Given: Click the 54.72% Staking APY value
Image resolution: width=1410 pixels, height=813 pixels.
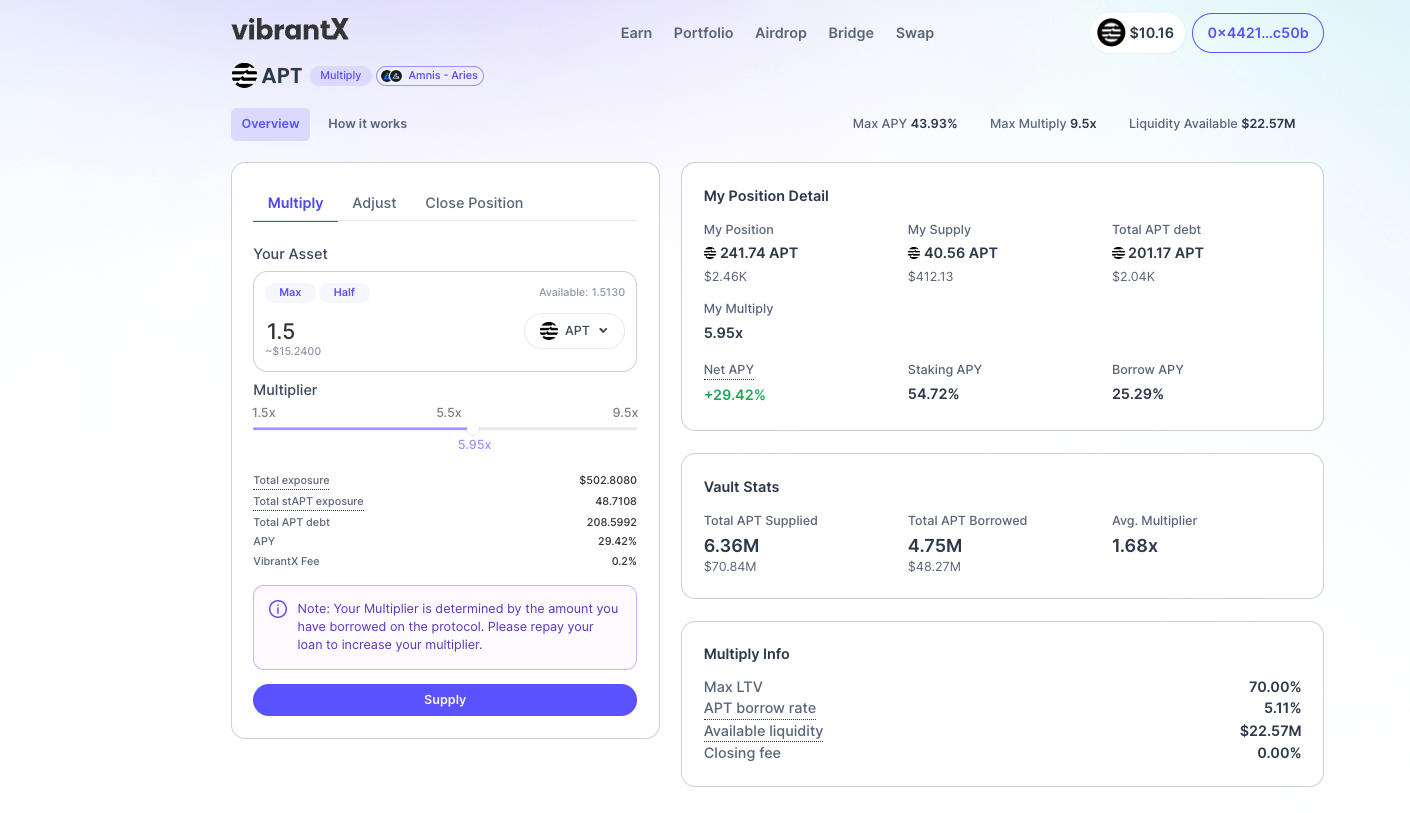Looking at the screenshot, I should [933, 395].
